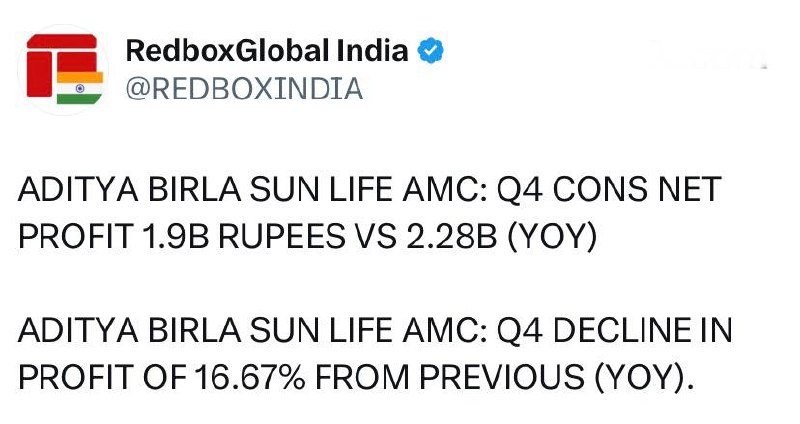Screen dimensions: 800x424
Task: Click "PROFIT OF" in the last line
Action: (100, 377)
